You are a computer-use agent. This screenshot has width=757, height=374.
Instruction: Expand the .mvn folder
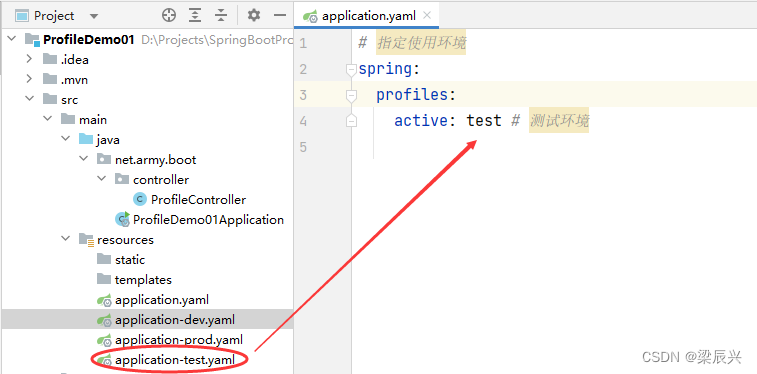pyautogui.click(x=29, y=79)
